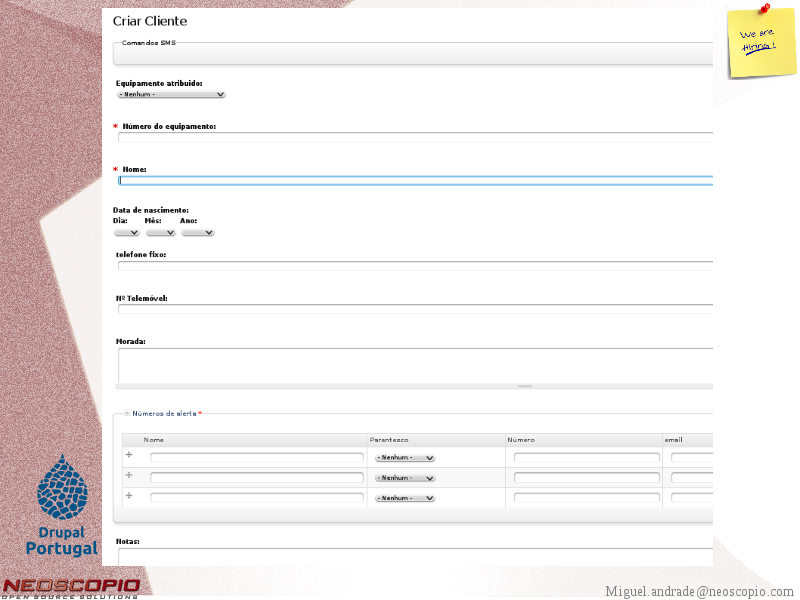Image resolution: width=800 pixels, height=600 pixels.
Task: Click the Nº Telemóvel input field
Action: (415, 309)
